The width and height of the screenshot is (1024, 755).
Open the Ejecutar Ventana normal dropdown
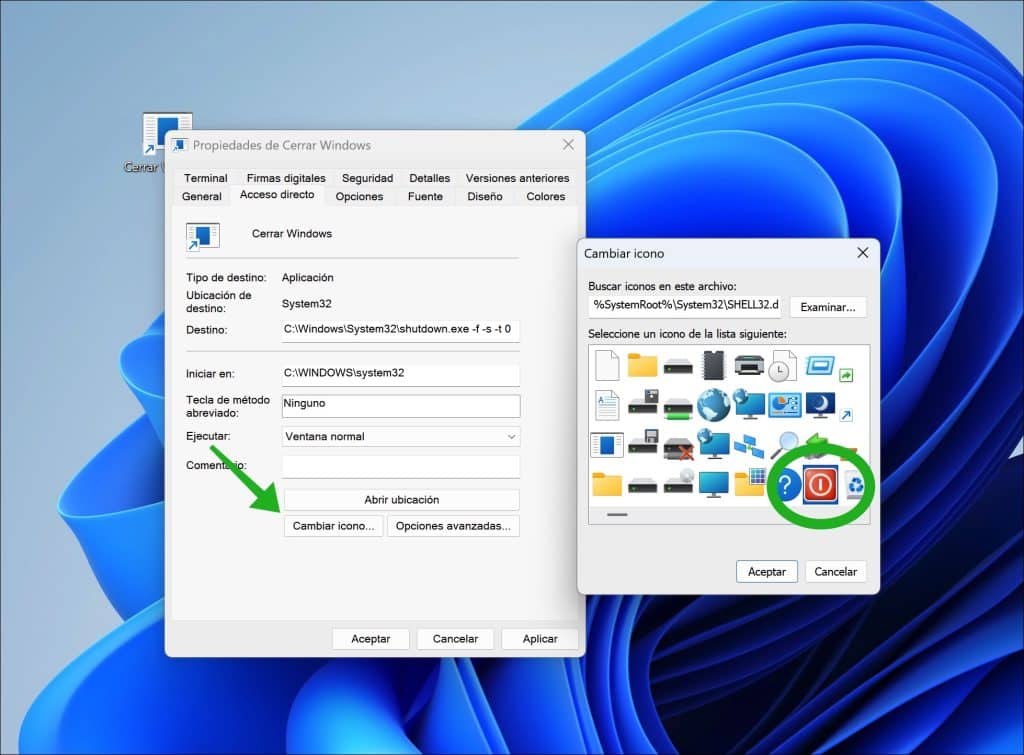pos(401,436)
